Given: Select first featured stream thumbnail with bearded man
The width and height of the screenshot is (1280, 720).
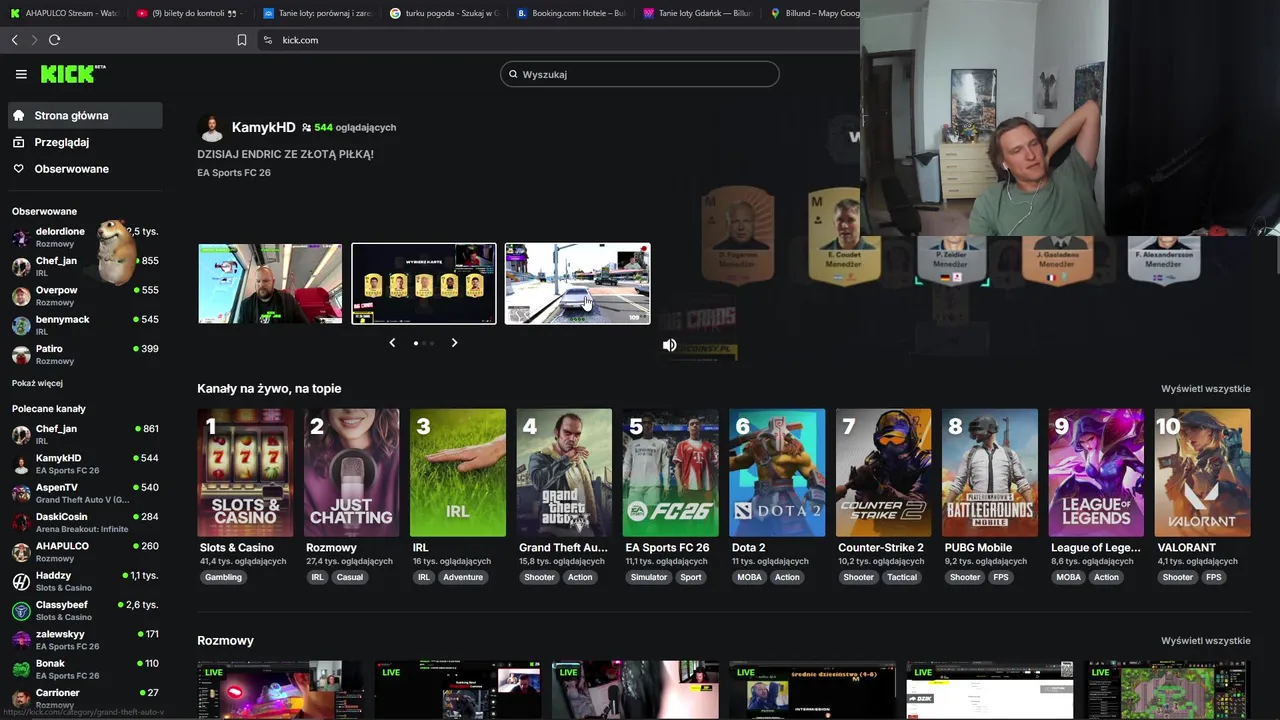Looking at the screenshot, I should click(x=270, y=284).
